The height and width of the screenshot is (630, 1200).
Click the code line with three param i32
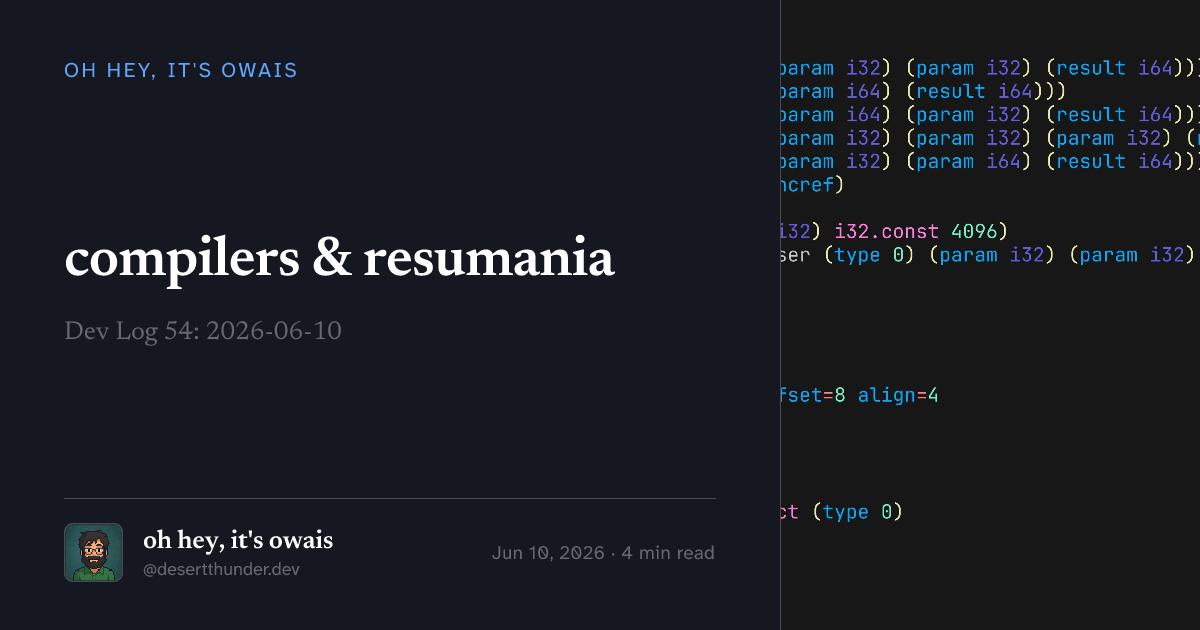pyautogui.click(x=990, y=138)
